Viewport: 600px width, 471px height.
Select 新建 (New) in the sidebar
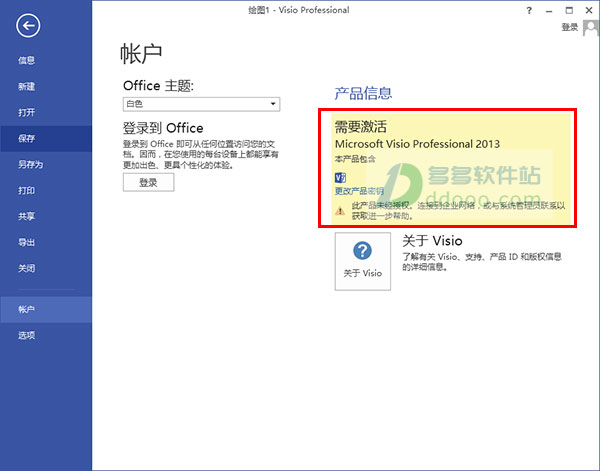point(26,86)
